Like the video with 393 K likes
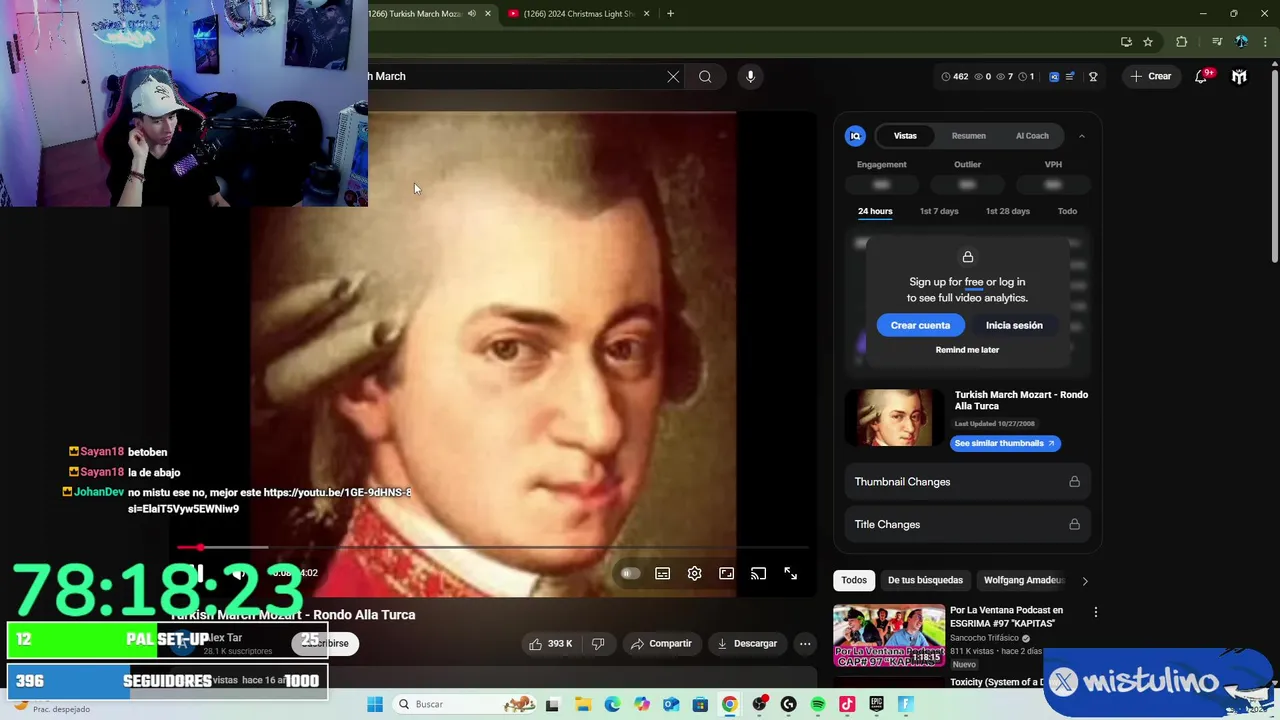The image size is (1280, 720). 550,643
